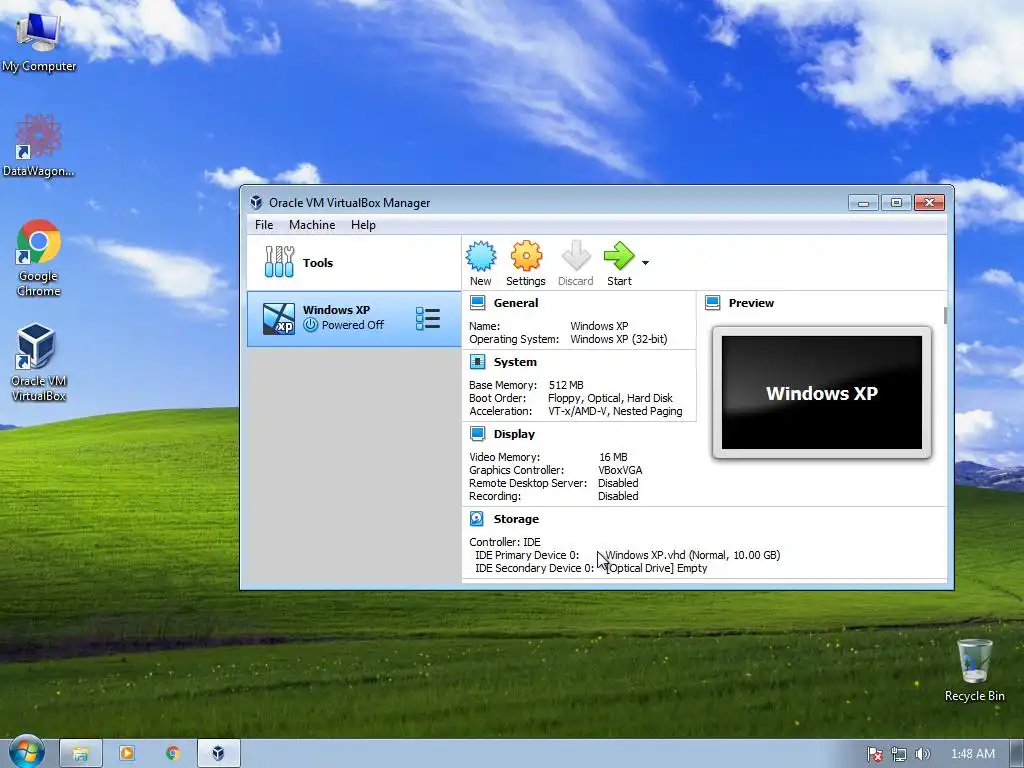Open Windows Explorer from the taskbar
1024x768 pixels.
tap(81, 754)
